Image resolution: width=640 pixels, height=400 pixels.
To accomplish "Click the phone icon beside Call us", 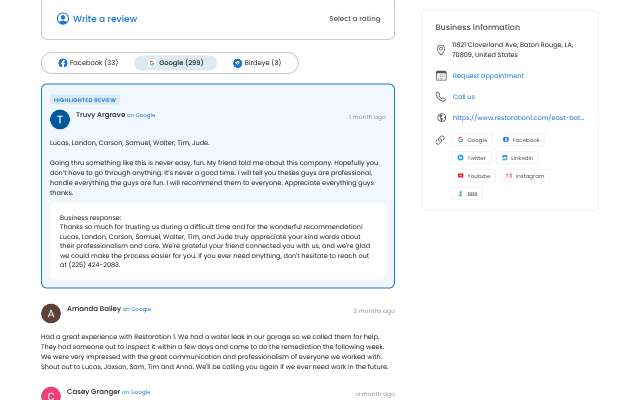I will pyautogui.click(x=441, y=97).
